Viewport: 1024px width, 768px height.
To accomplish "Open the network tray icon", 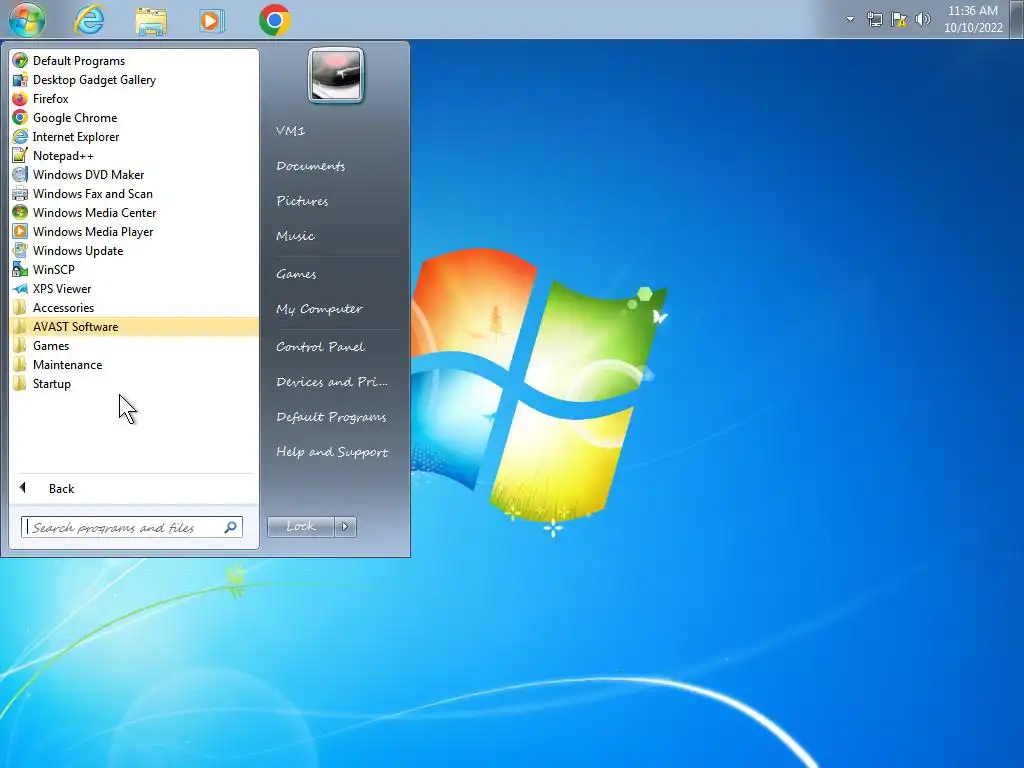I will 874,20.
